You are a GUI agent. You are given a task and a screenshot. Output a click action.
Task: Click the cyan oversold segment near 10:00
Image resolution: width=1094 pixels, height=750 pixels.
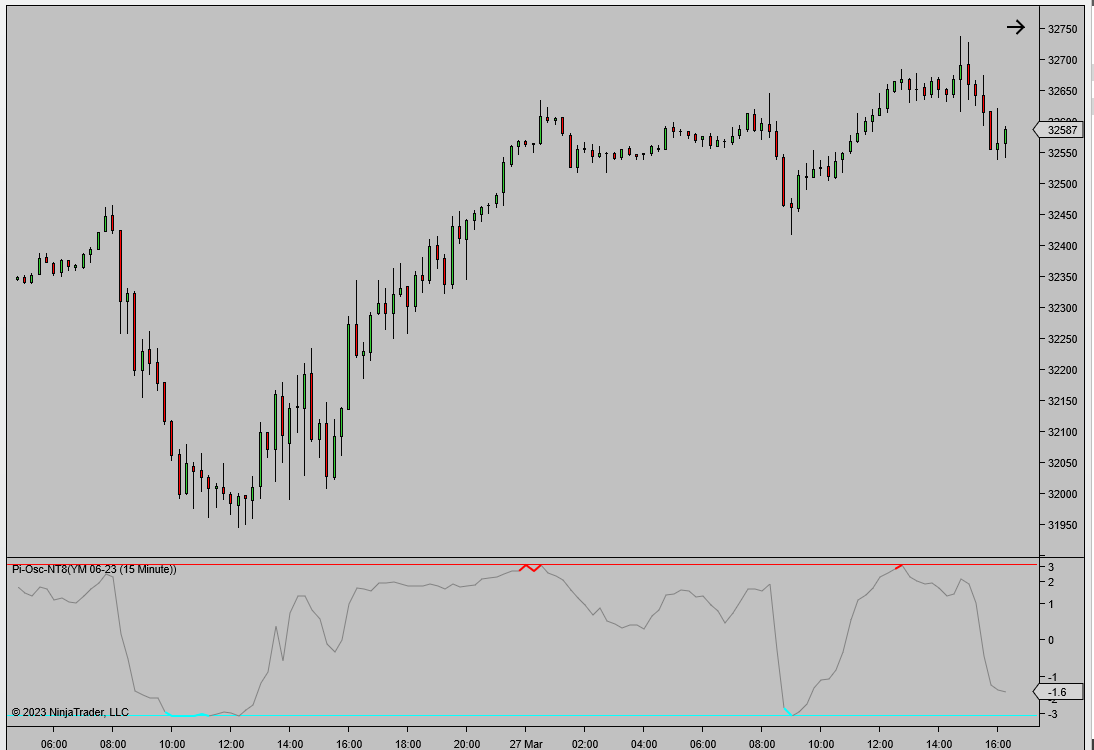185,716
